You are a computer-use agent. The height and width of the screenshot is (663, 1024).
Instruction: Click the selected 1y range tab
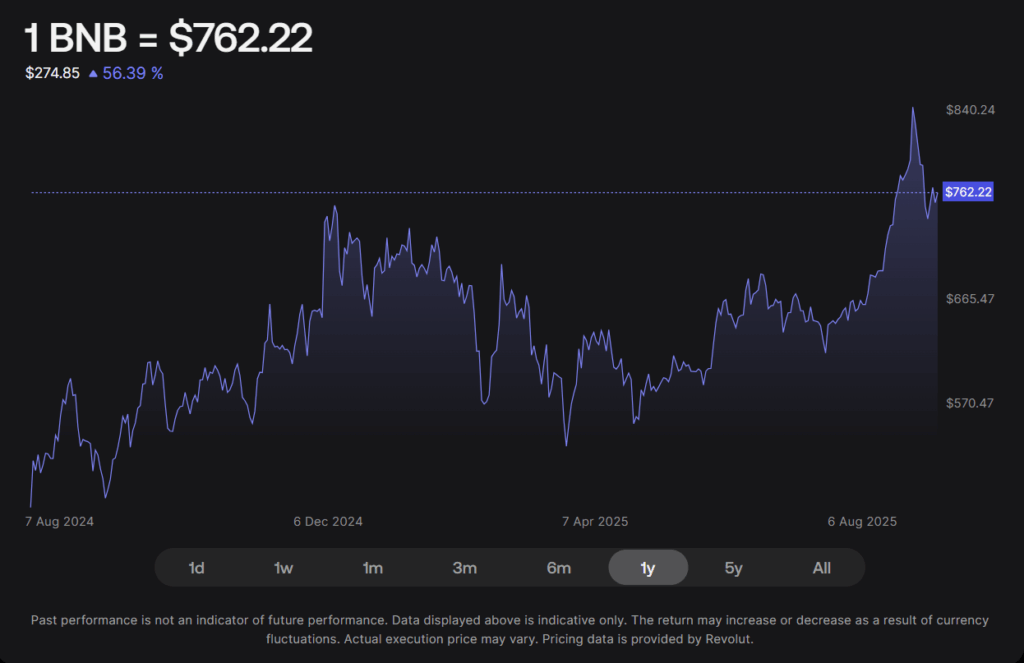pos(648,568)
